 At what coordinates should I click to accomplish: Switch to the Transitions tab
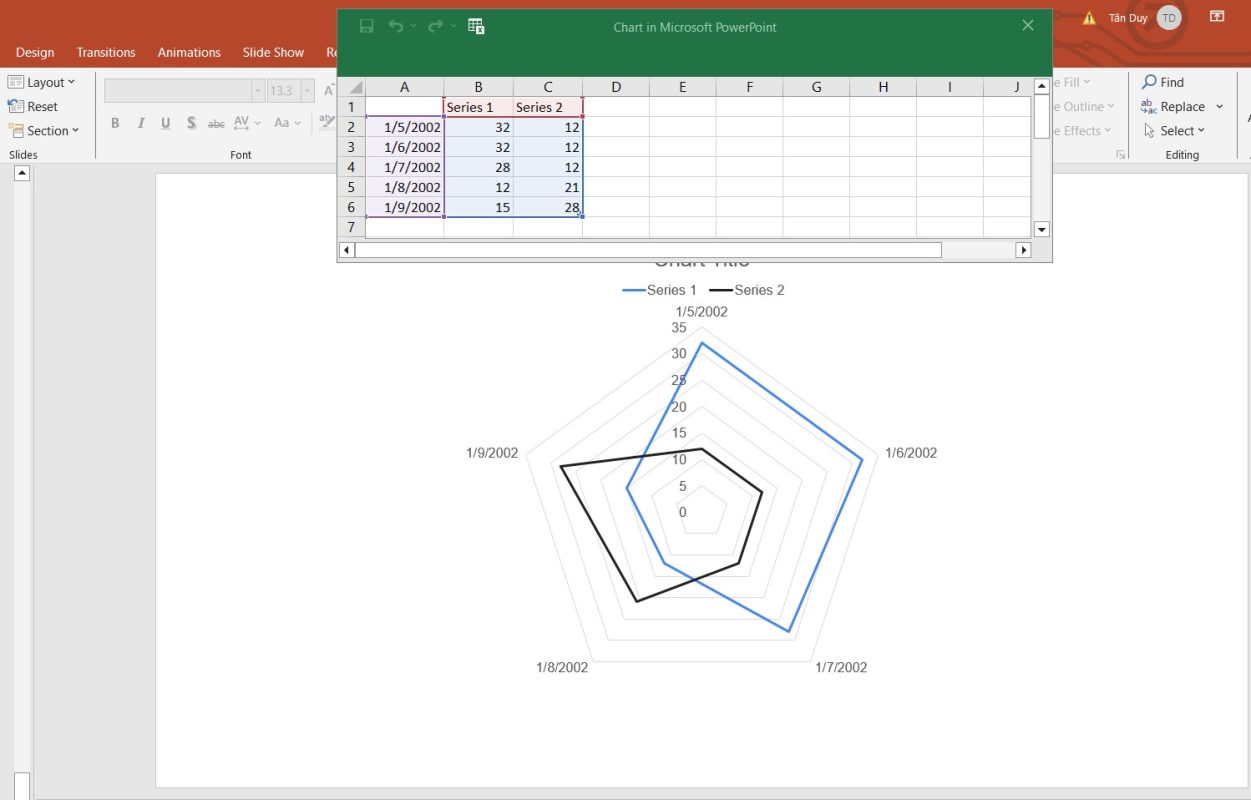pyautogui.click(x=106, y=52)
